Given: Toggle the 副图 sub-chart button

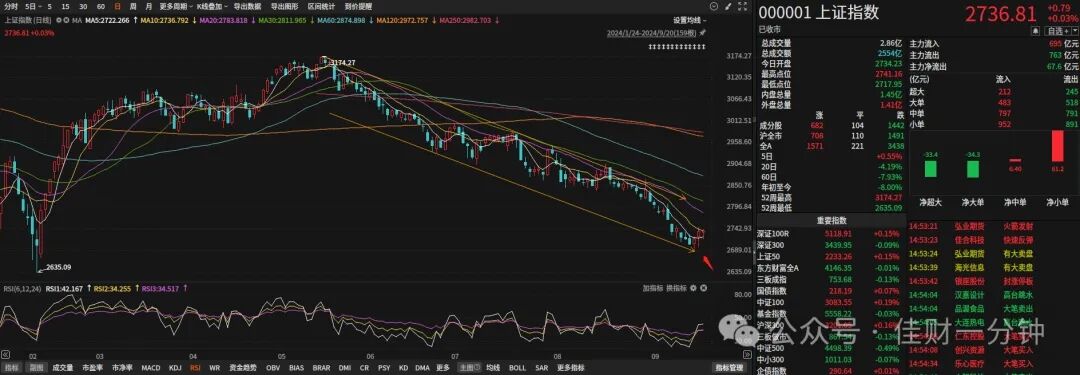Looking at the screenshot, I should pyautogui.click(x=35, y=368).
